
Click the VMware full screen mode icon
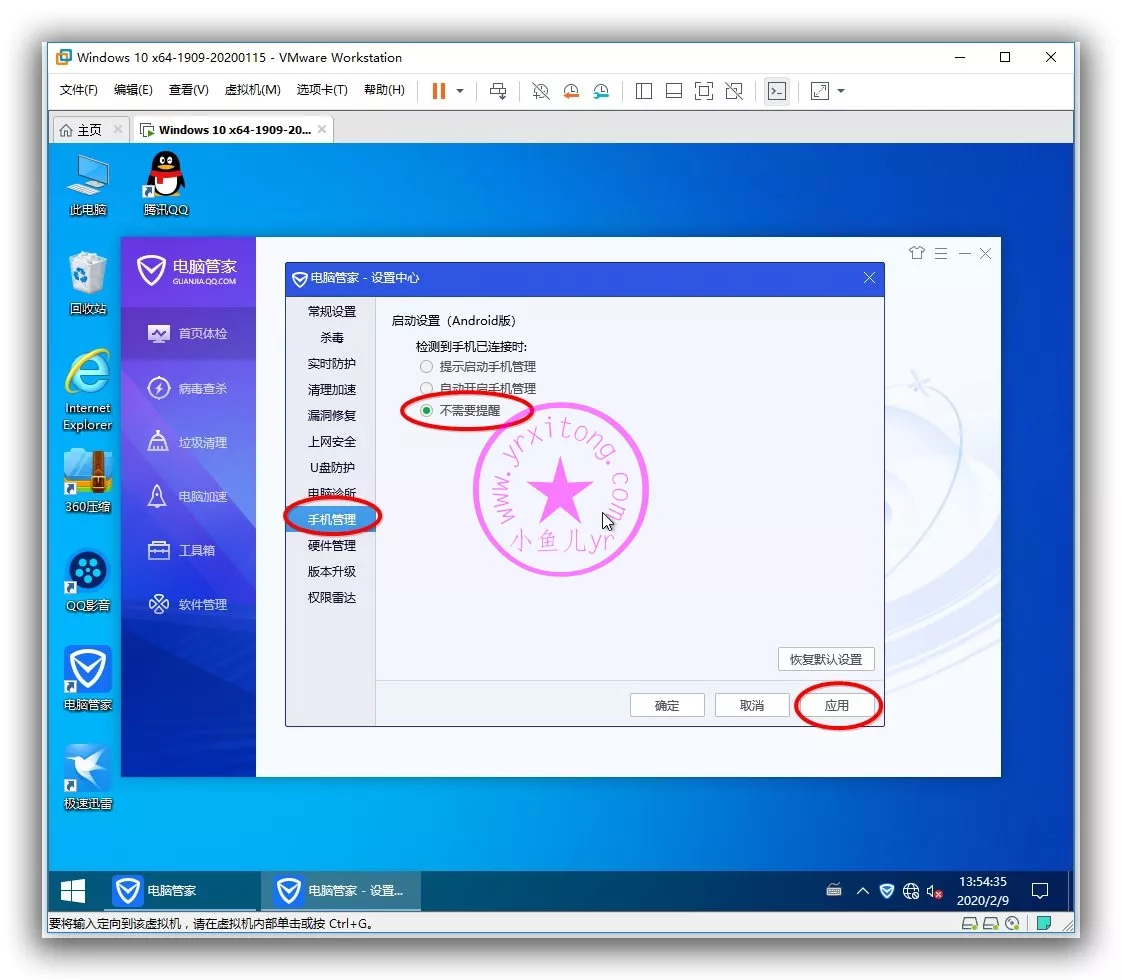tap(704, 91)
